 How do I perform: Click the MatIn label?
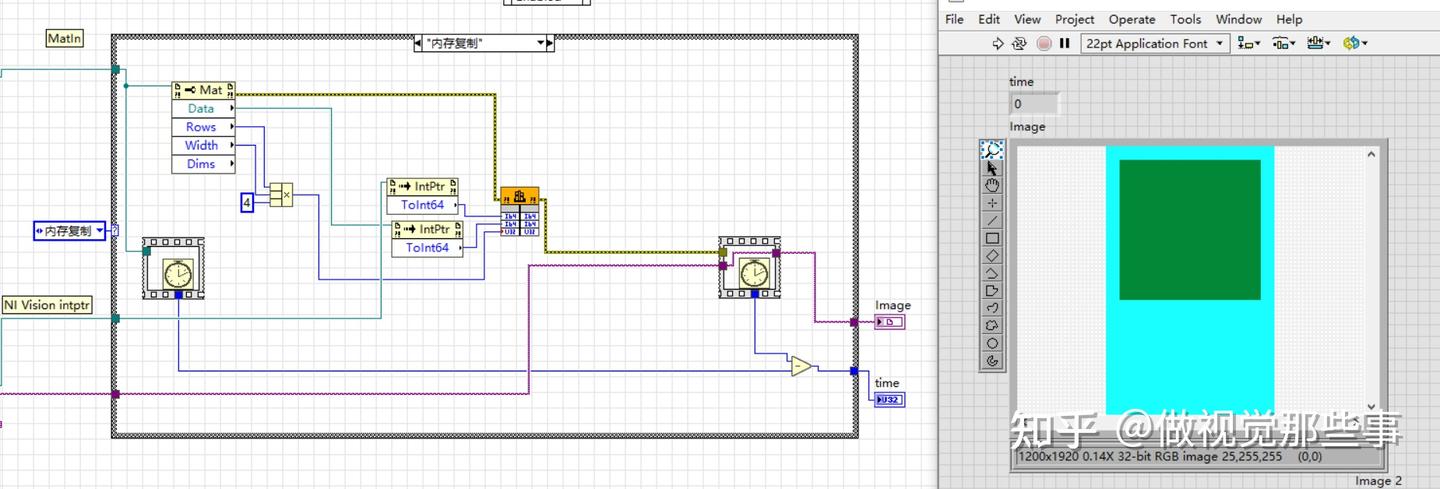click(x=65, y=39)
